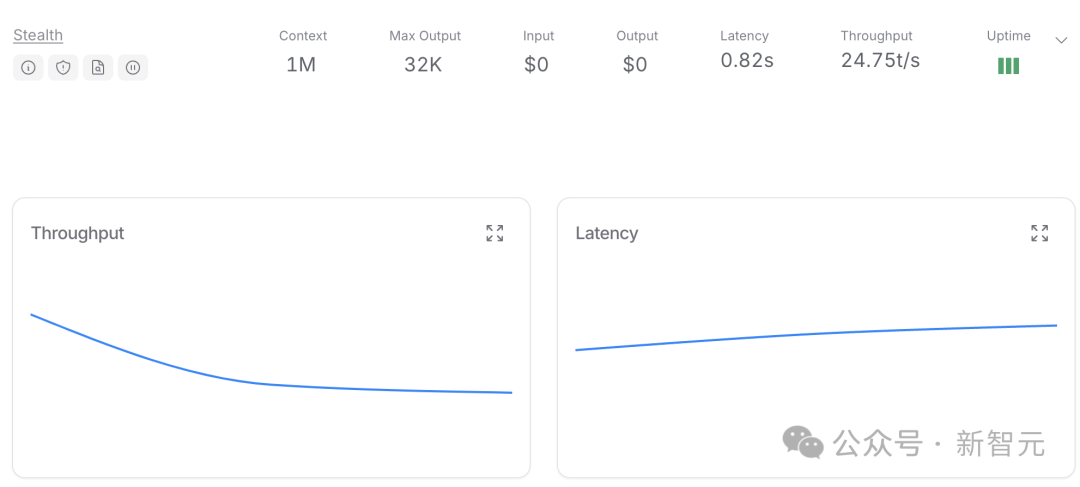Select the Max Output 32K value
Viewport: 1080px width, 487px height.
[424, 65]
